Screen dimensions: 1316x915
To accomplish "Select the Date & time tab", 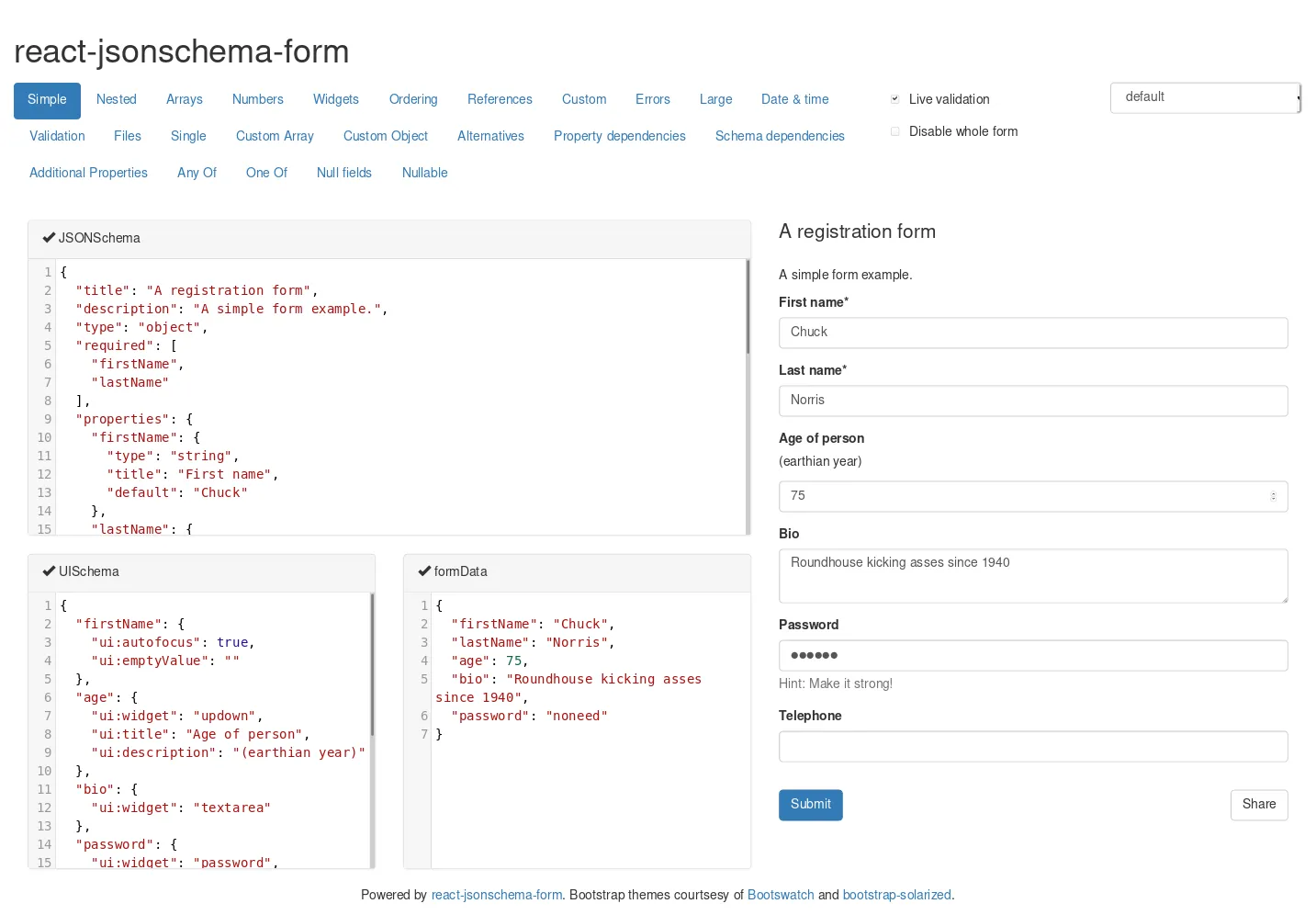I will pos(794,99).
